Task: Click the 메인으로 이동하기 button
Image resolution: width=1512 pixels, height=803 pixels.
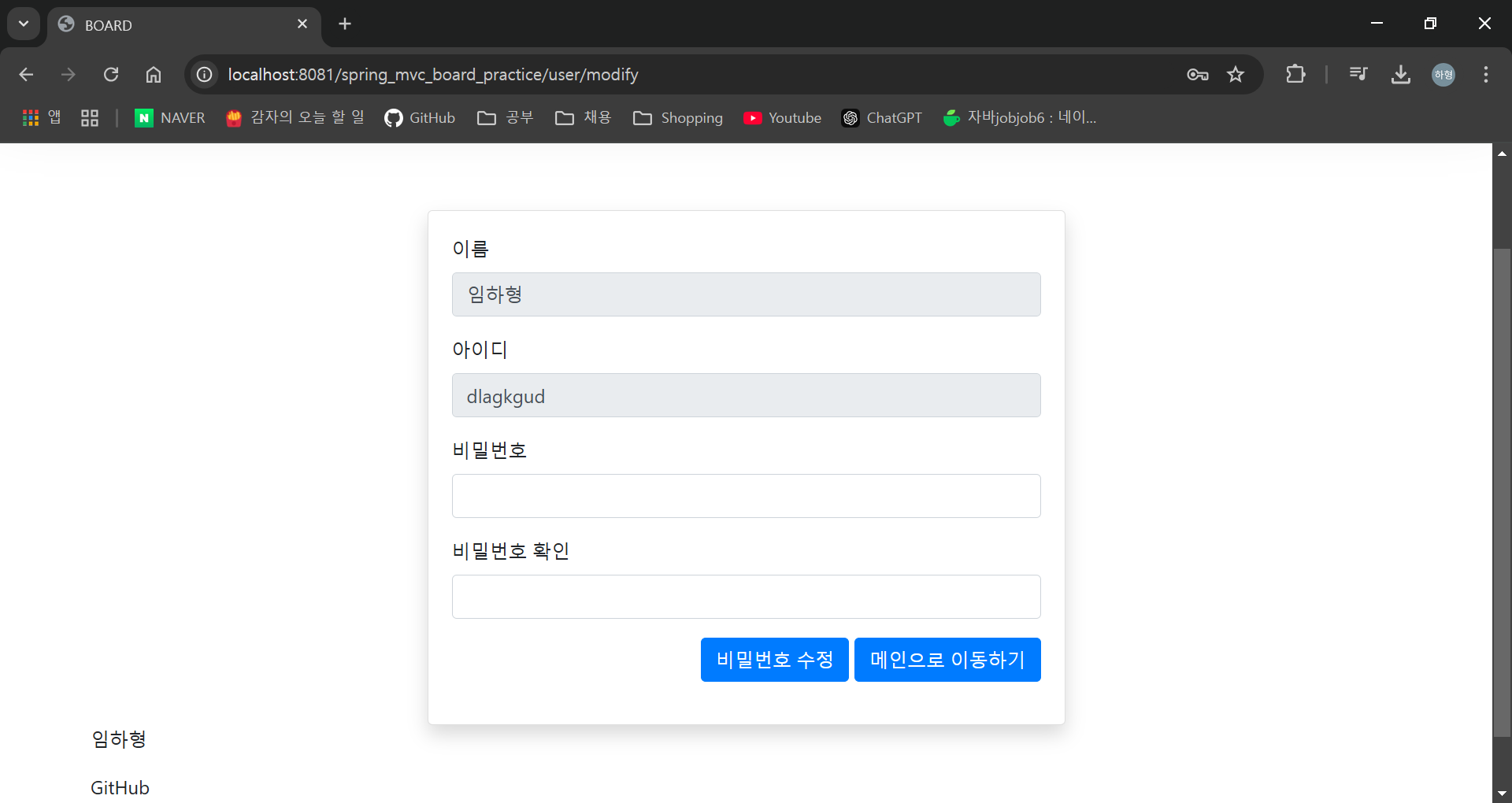Action: (x=947, y=660)
